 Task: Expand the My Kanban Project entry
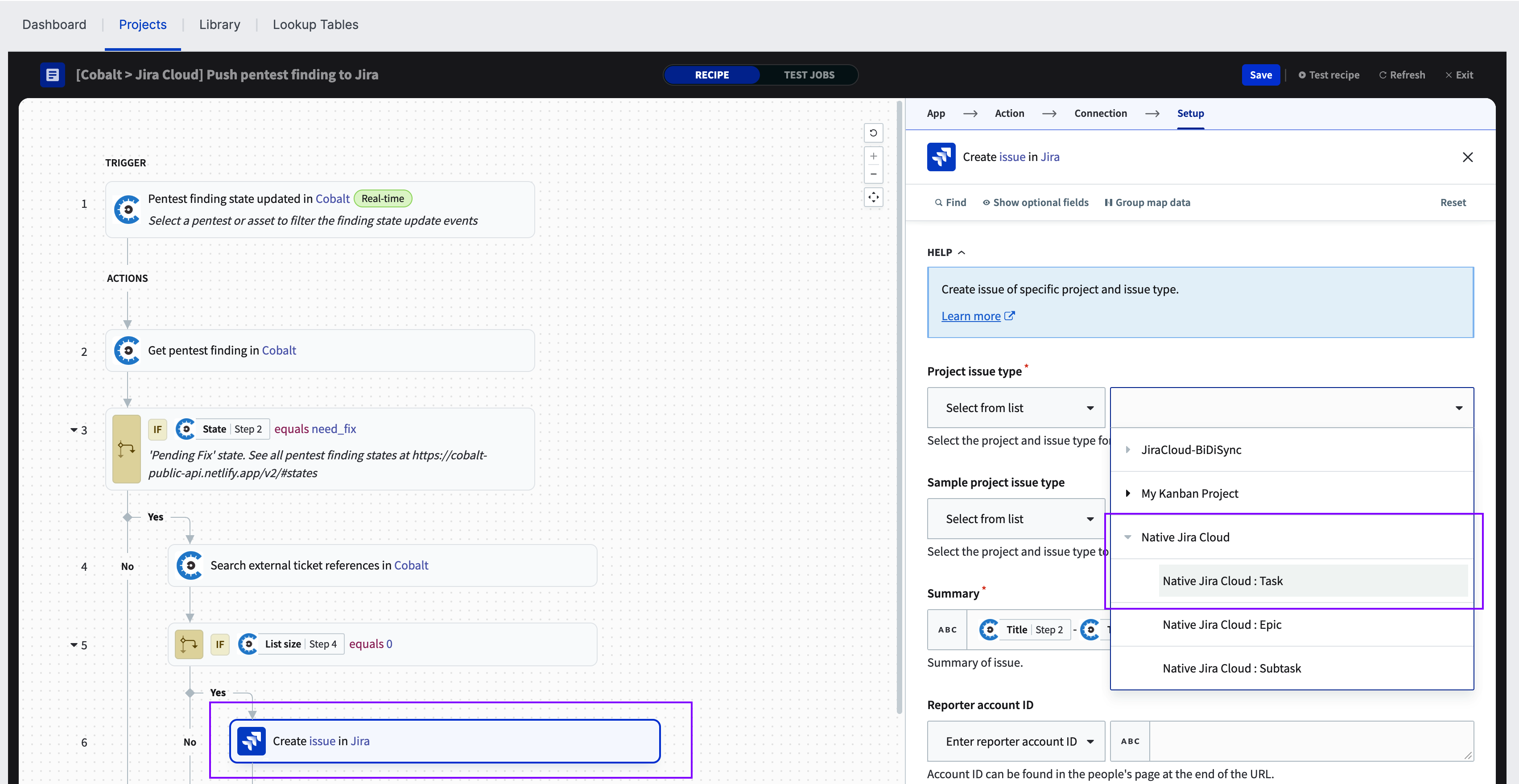[1127, 493]
